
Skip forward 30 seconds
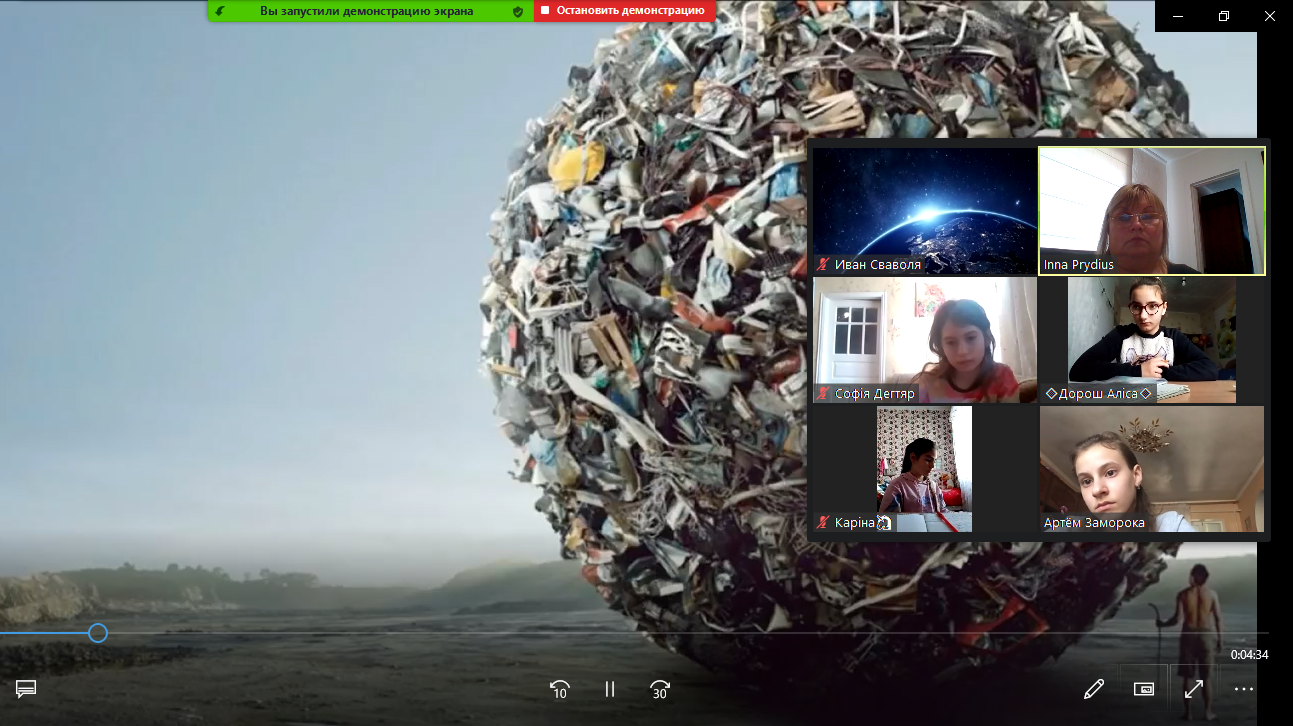(660, 689)
